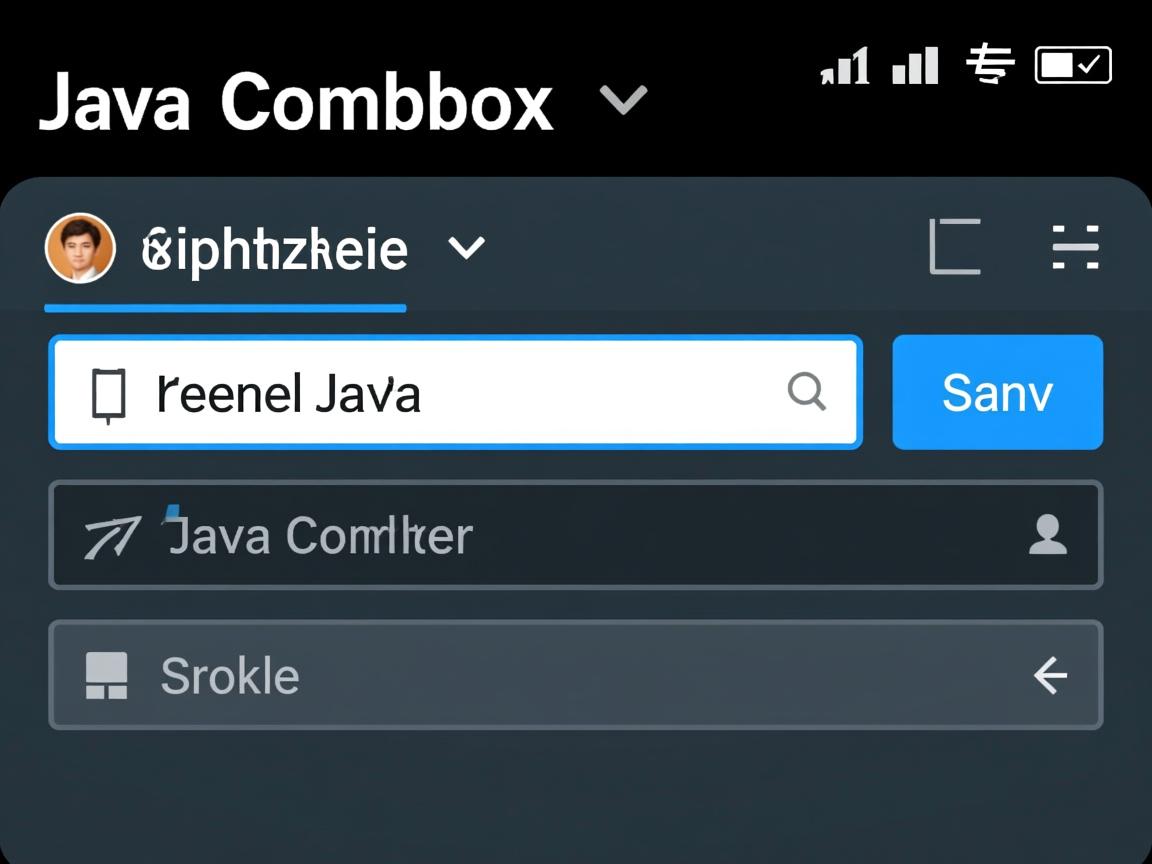The image size is (1152, 864).
Task: Expand the 8iphtzkeie account dropdown
Action: pyautogui.click(x=466, y=248)
